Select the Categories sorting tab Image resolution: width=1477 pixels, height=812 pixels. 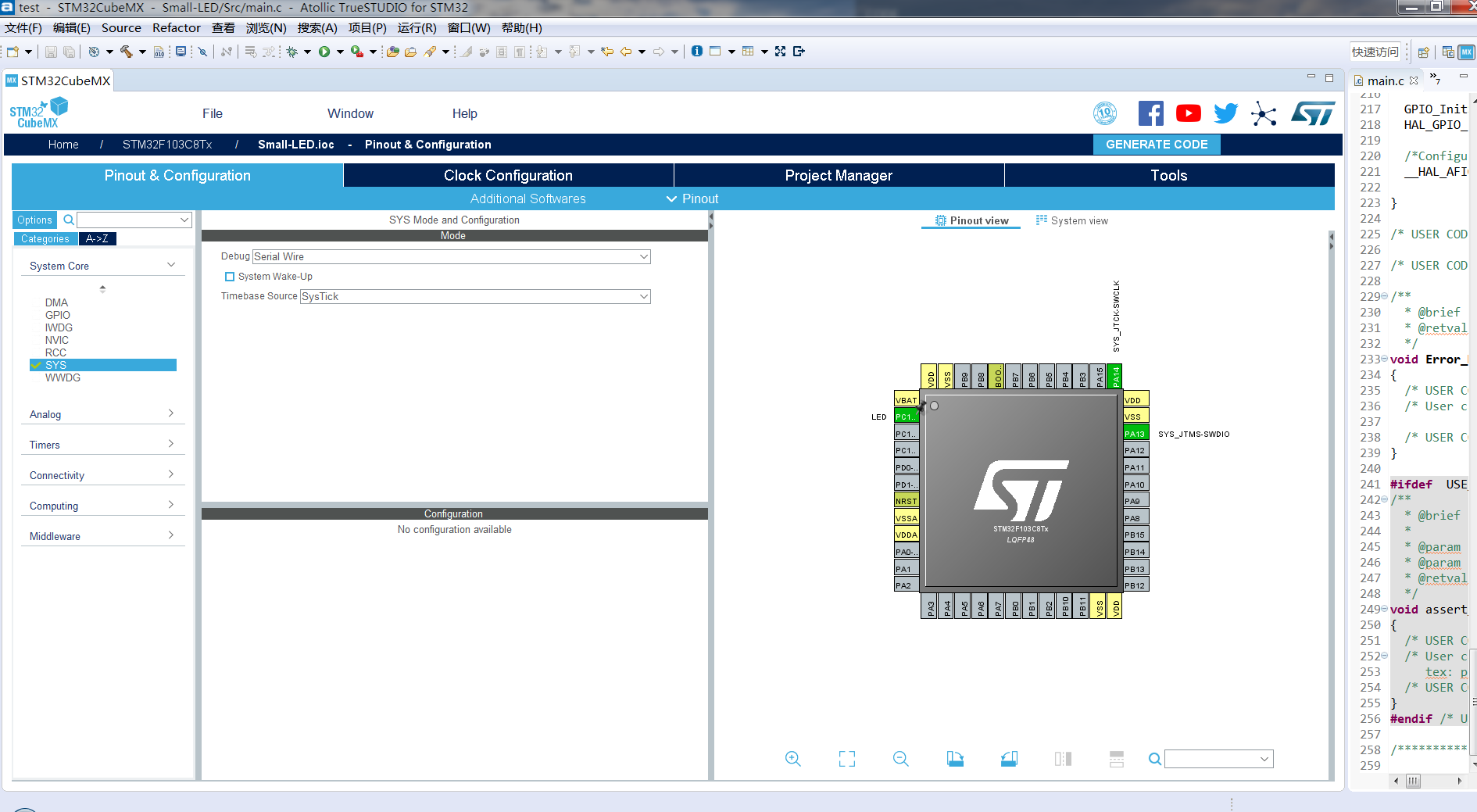45,238
